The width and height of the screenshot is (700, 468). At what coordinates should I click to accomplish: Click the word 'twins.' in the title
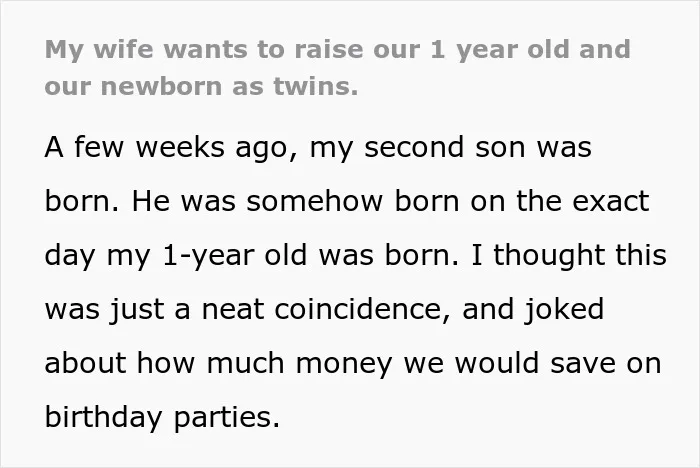coord(316,86)
